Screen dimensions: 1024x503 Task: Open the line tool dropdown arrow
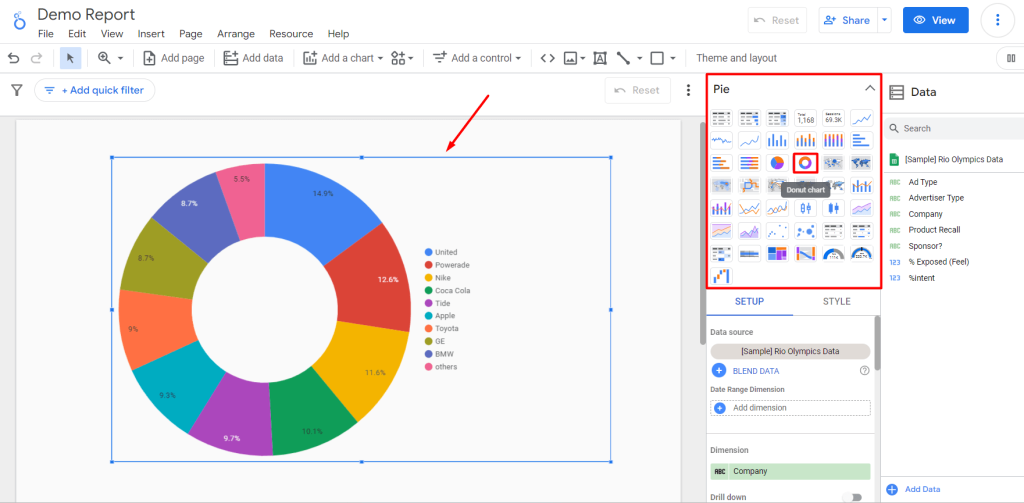pos(640,58)
